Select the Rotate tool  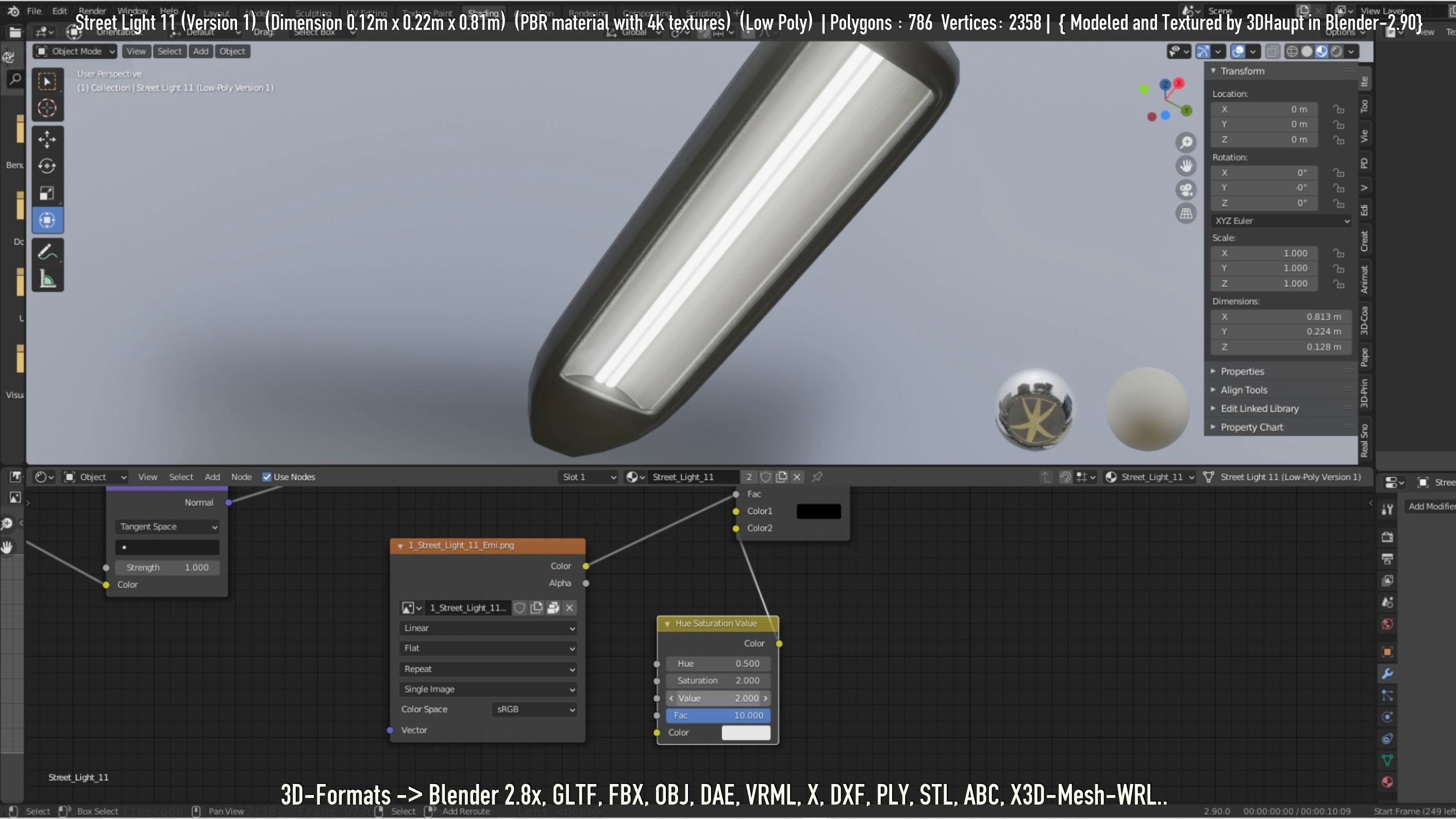tap(47, 166)
